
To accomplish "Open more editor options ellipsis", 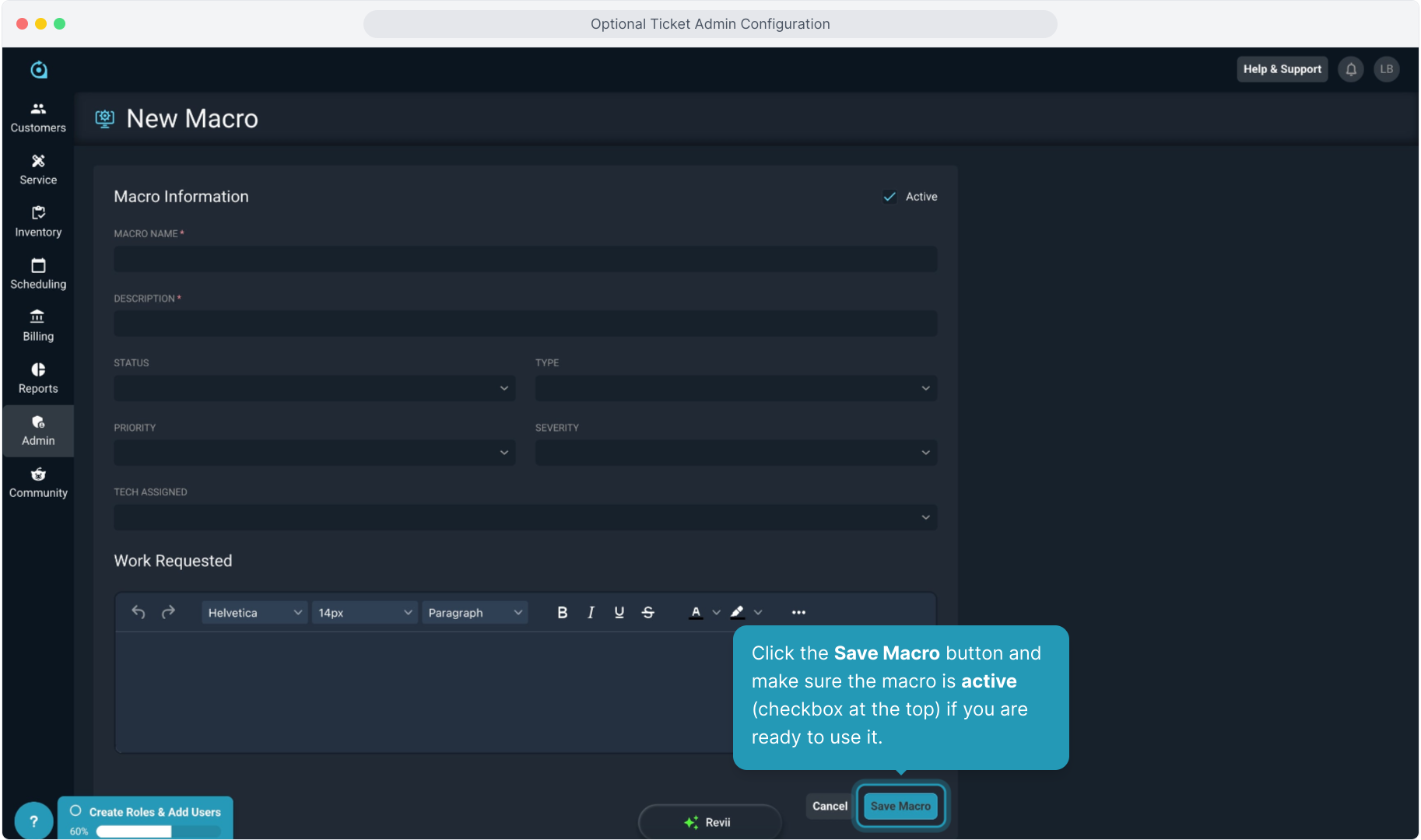I will tap(798, 612).
